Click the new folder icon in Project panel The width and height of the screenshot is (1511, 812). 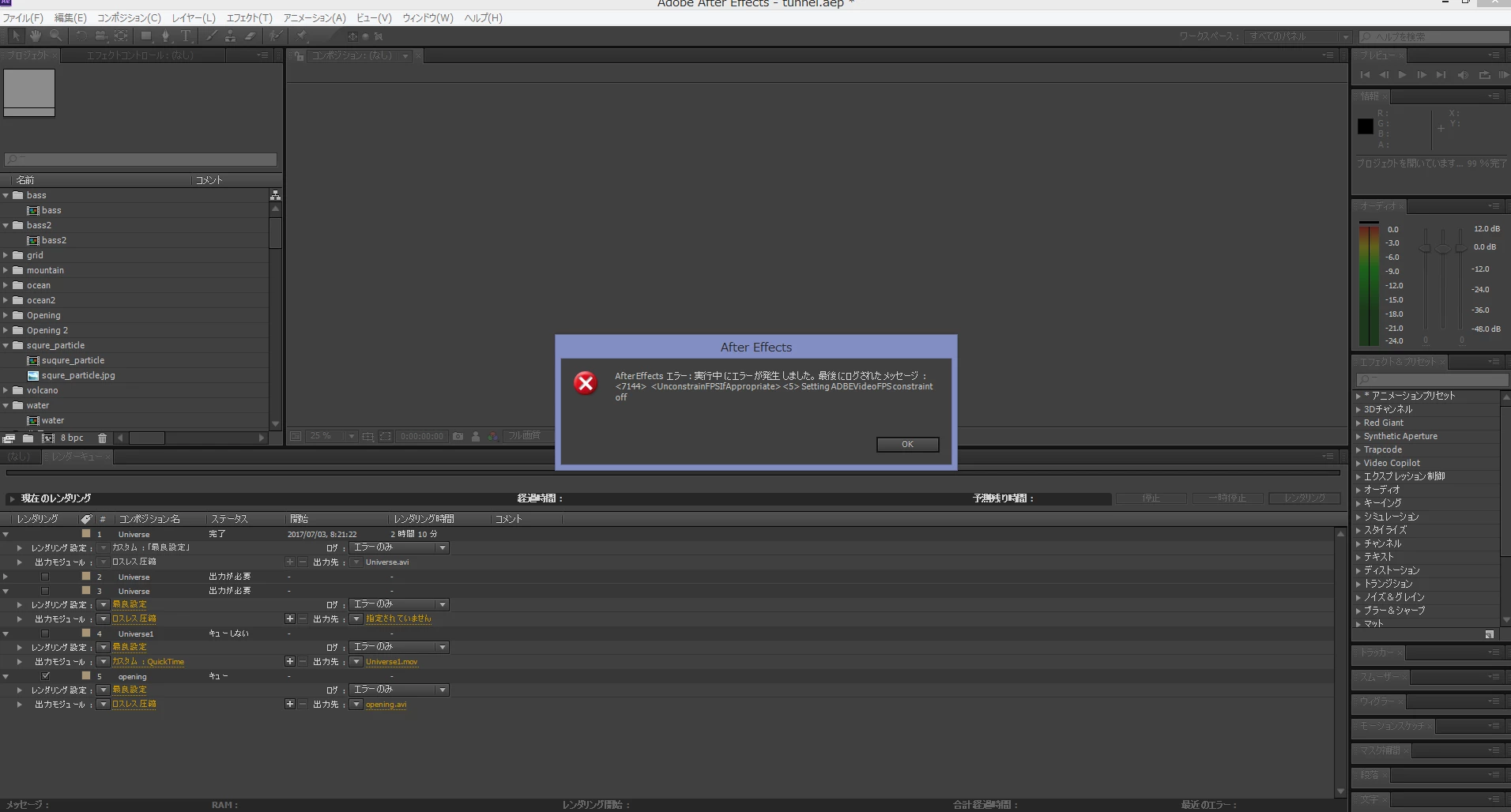pos(28,438)
